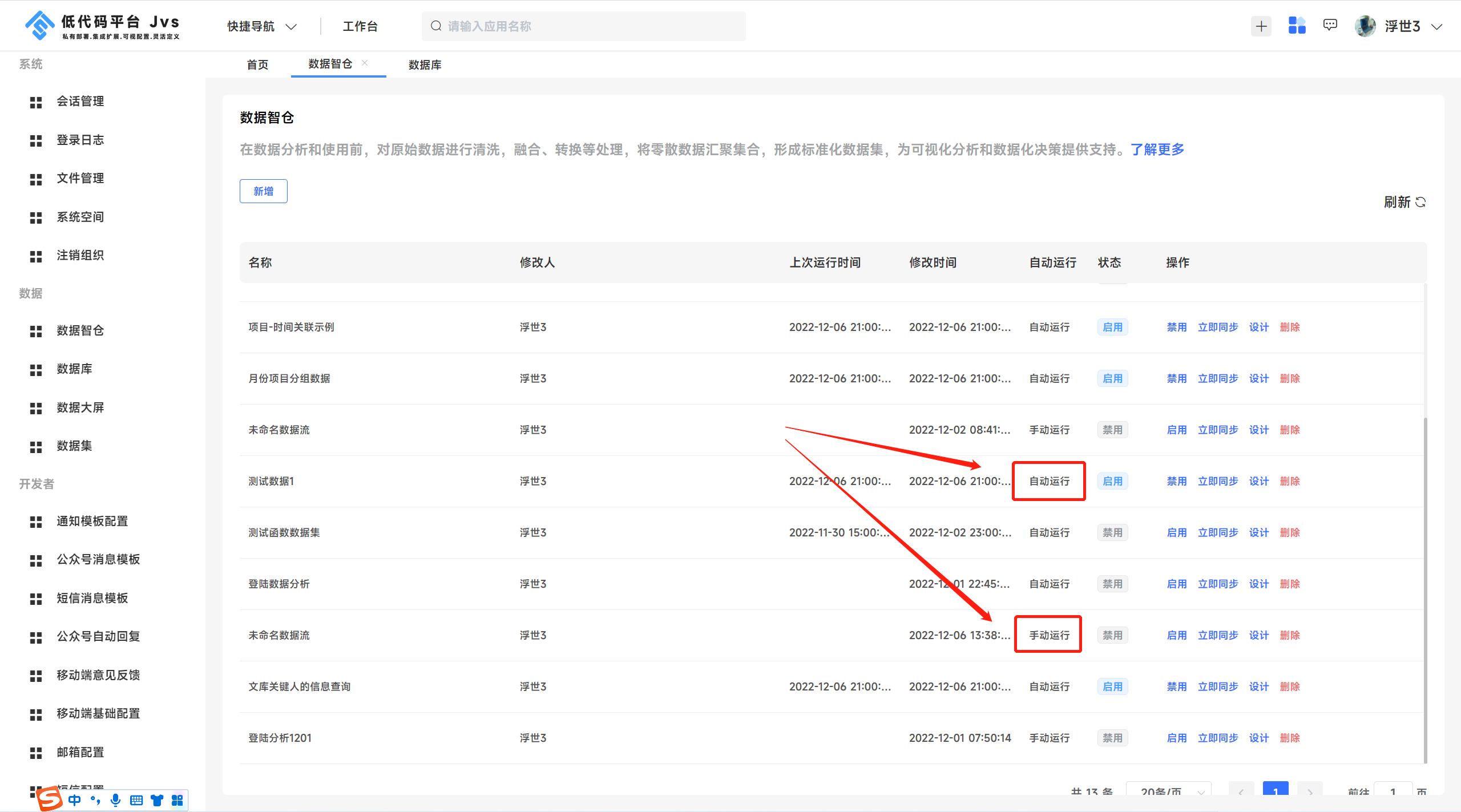Open 会话管理 in the sidebar
The image size is (1461, 812).
80,102
